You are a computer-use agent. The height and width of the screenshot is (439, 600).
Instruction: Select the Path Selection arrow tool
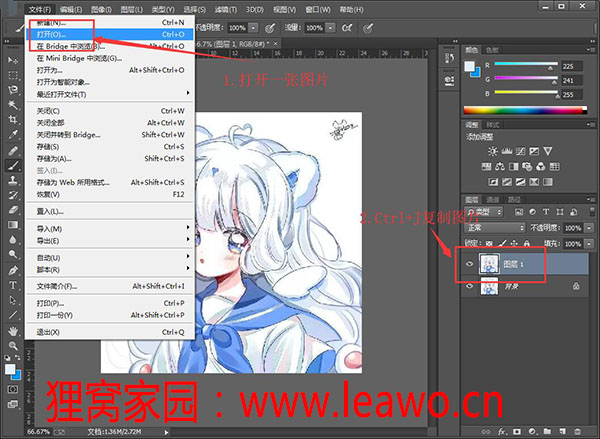(13, 300)
